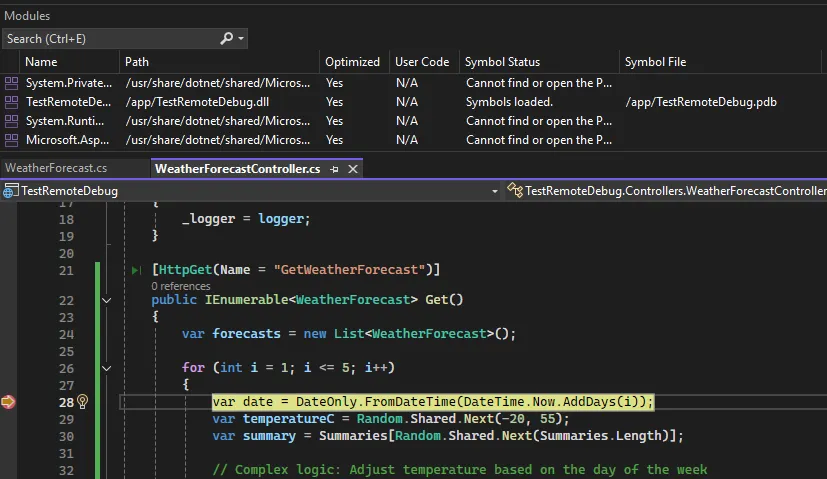The height and width of the screenshot is (479, 827).
Task: Close the WeatherForecastController.cs tab
Action: click(353, 169)
